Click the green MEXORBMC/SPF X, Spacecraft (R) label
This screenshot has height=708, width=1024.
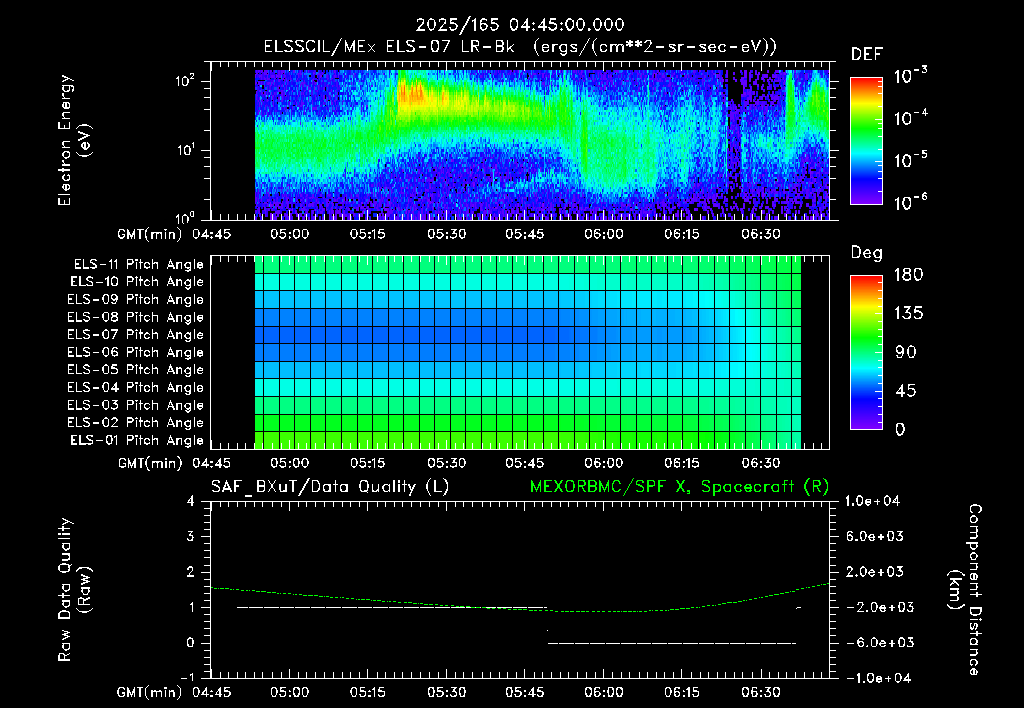[679, 487]
